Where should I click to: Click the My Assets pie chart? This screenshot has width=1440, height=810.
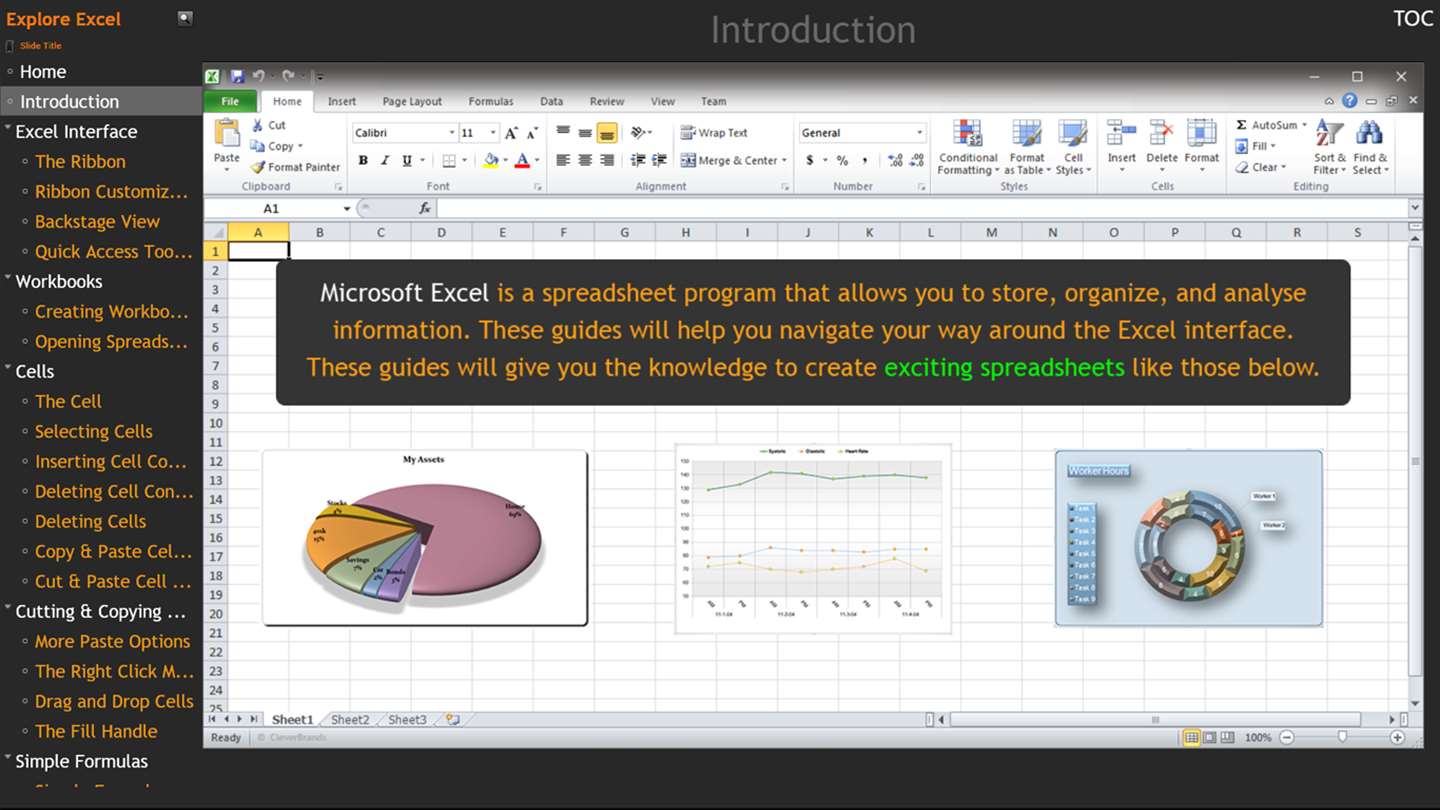(x=425, y=538)
